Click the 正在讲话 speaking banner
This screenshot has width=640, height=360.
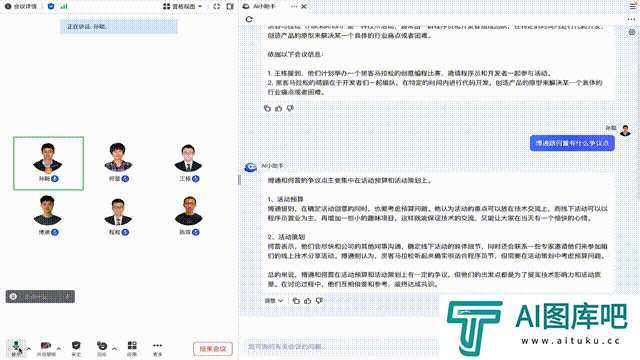point(119,27)
